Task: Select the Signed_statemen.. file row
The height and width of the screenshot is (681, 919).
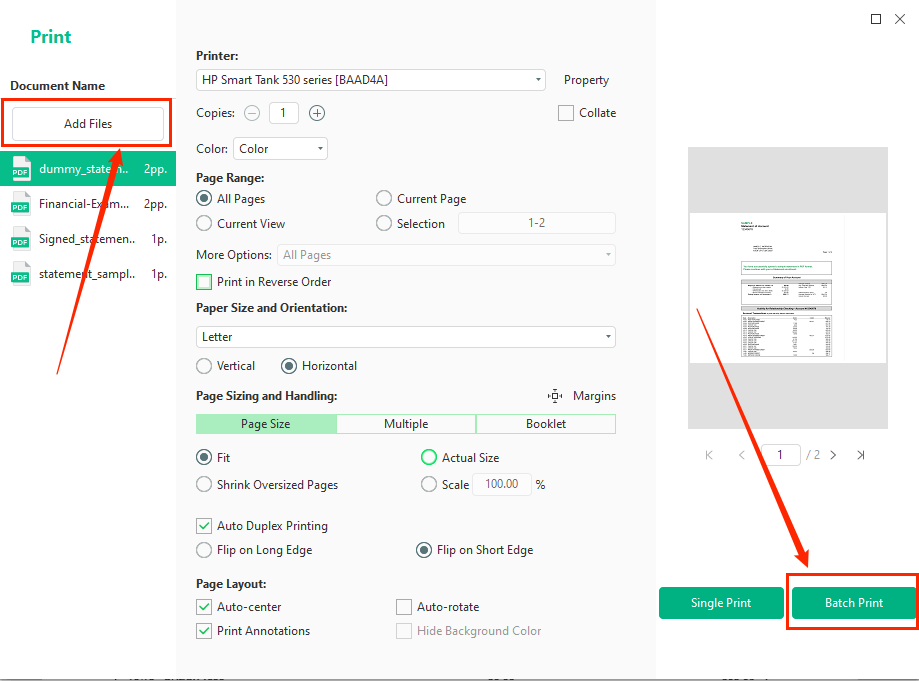Action: [88, 239]
